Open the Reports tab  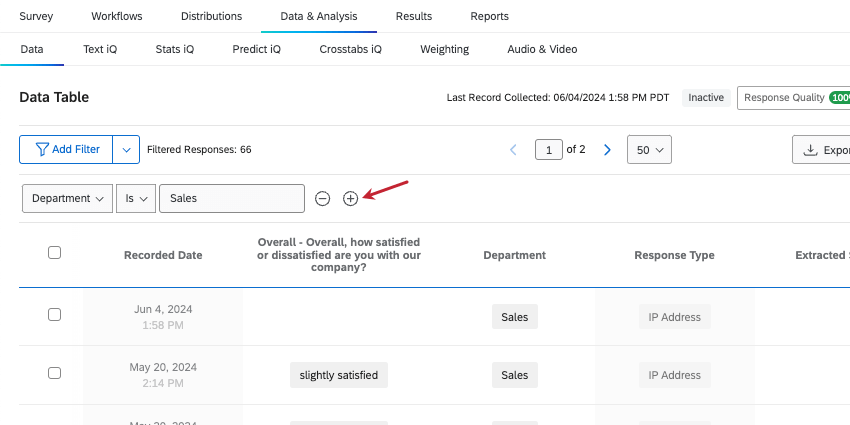tap(490, 16)
